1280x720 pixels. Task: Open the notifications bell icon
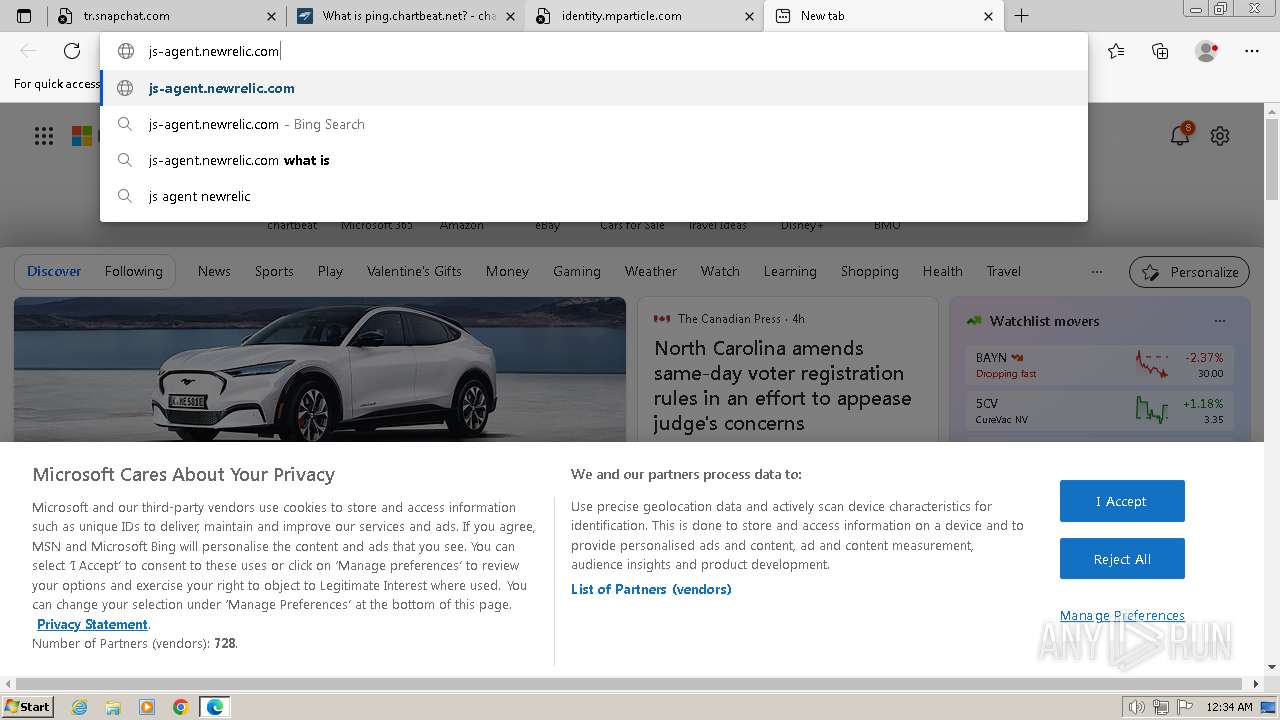click(x=1180, y=136)
